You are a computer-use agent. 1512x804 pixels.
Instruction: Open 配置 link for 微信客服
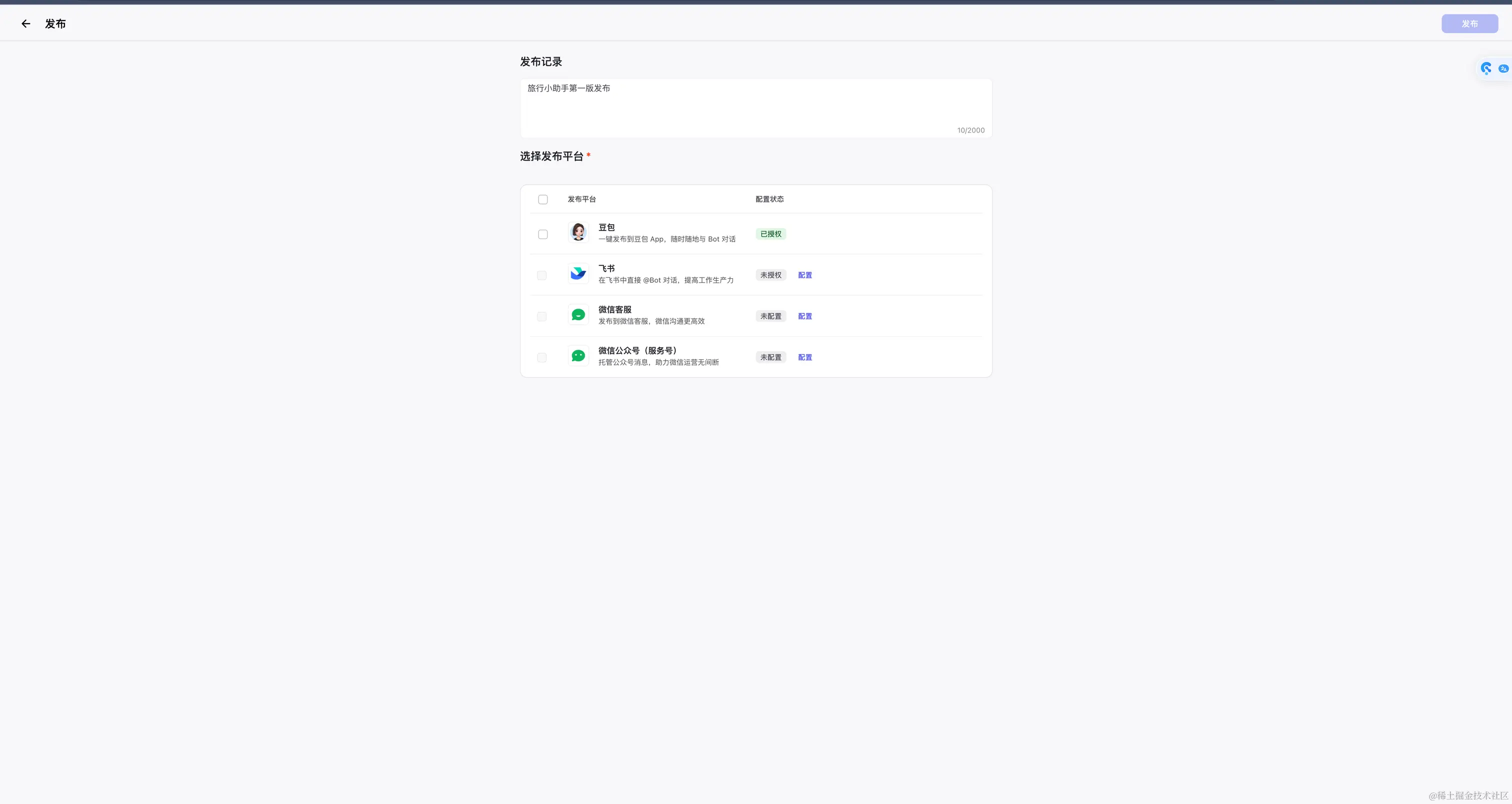coord(804,317)
